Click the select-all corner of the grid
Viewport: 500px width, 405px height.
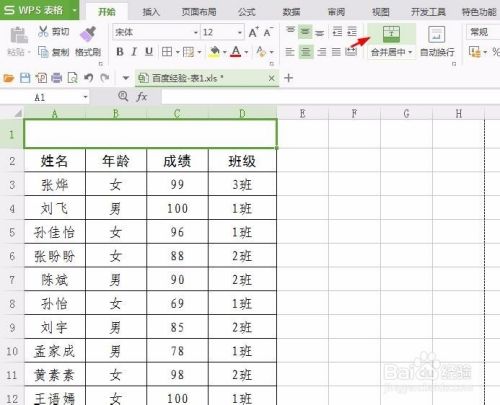pos(12,113)
